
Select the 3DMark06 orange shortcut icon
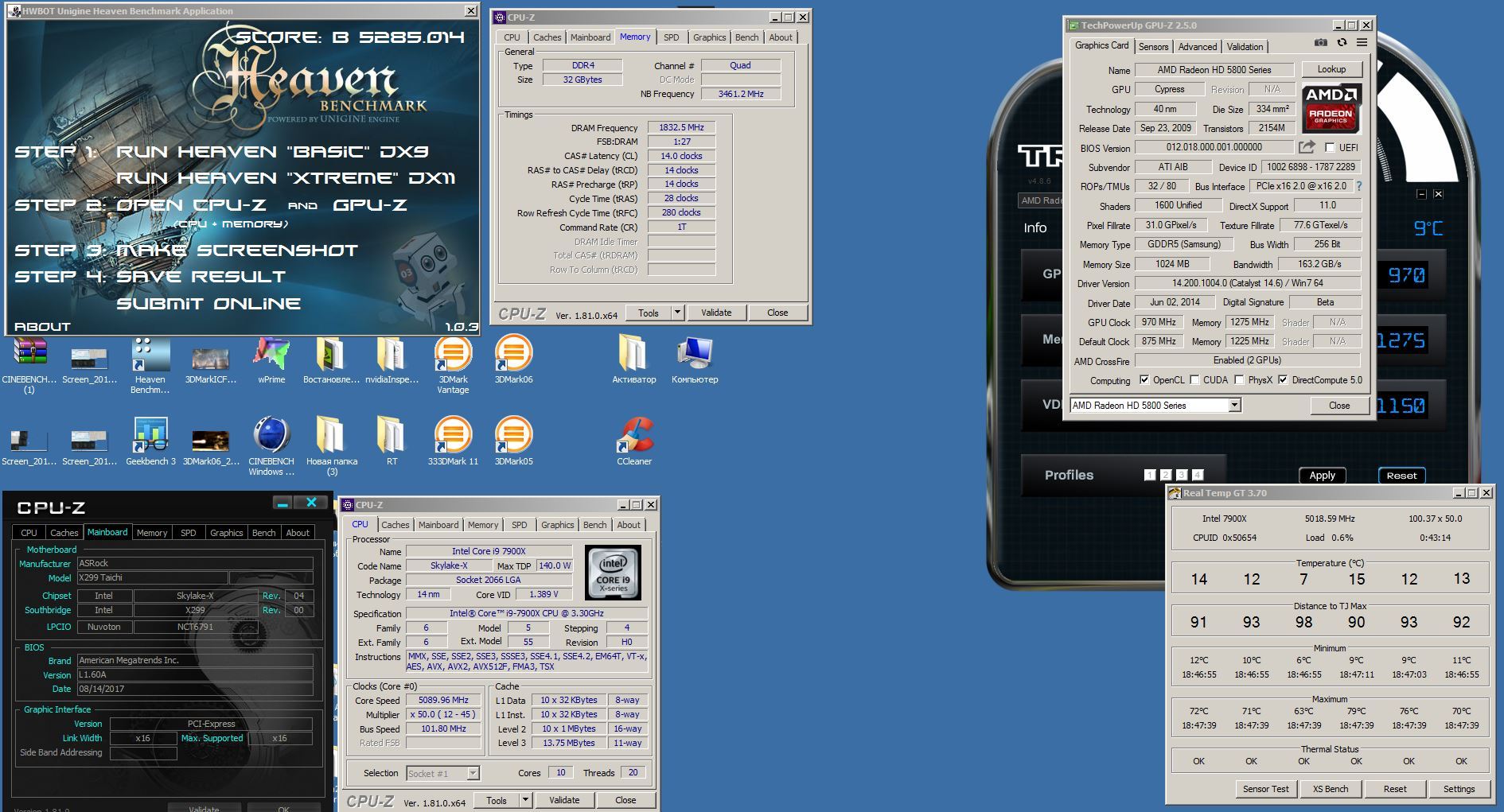513,359
